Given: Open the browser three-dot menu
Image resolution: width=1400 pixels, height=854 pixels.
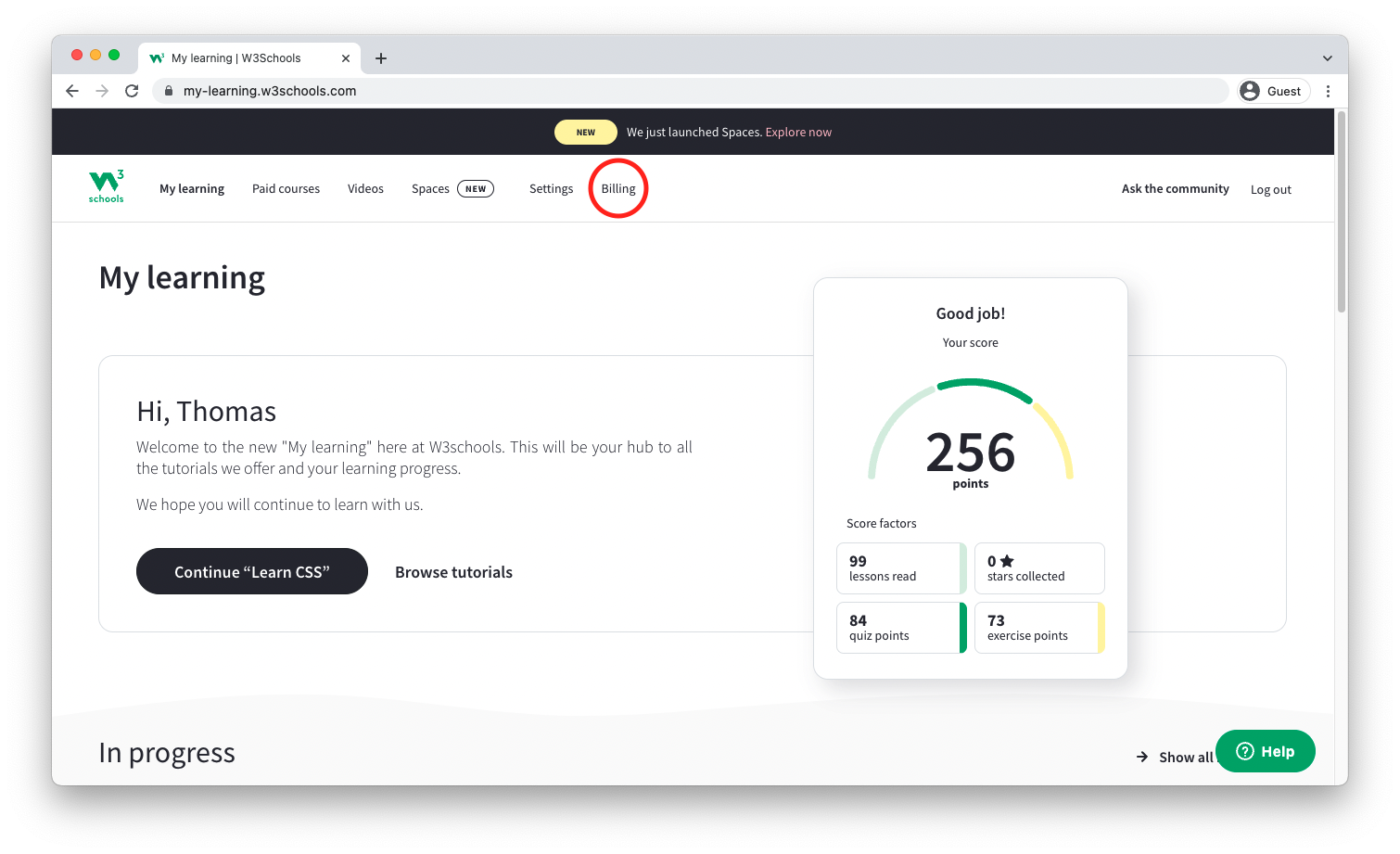Looking at the screenshot, I should 1328,91.
